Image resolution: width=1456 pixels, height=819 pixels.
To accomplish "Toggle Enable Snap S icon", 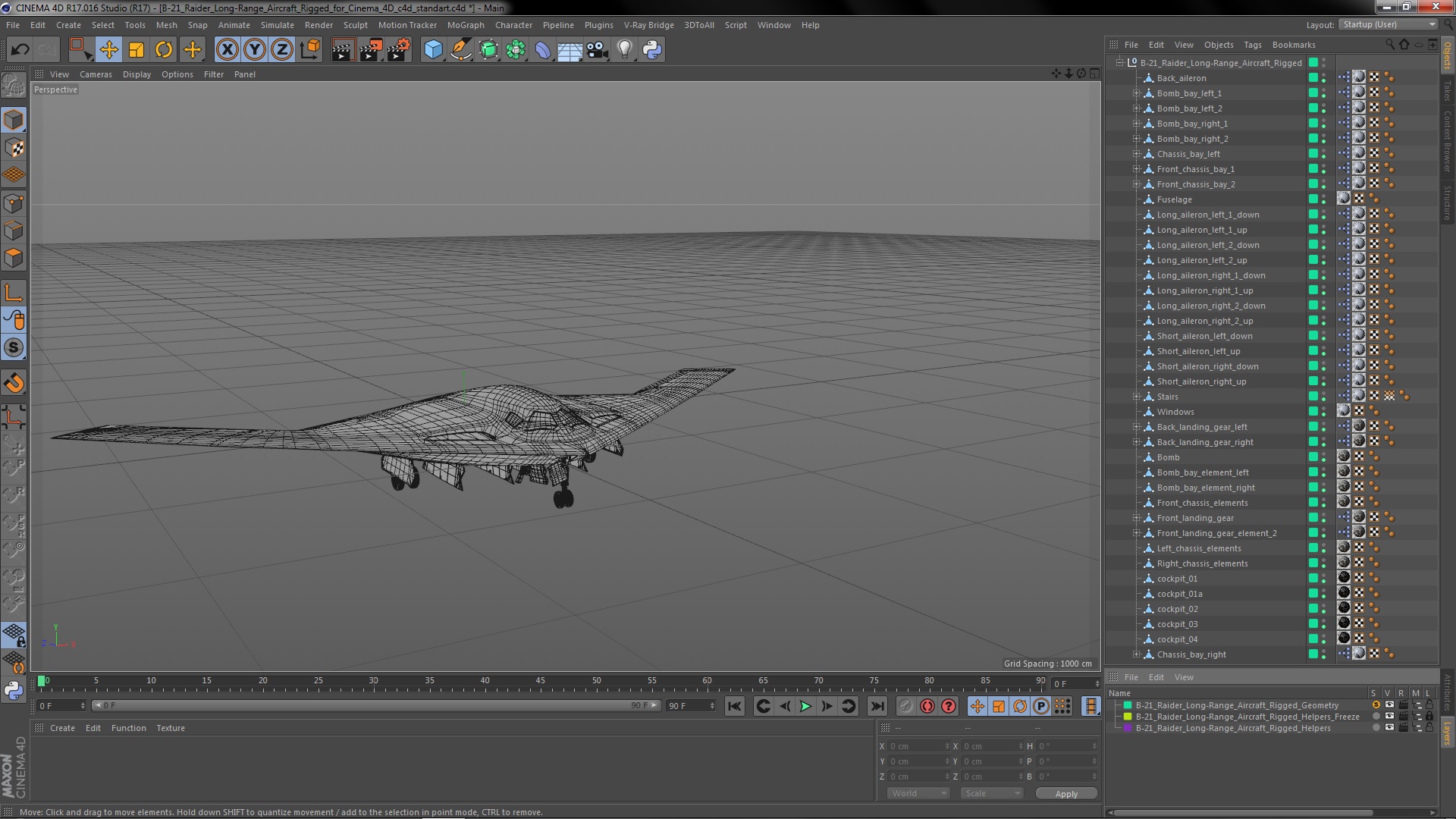I will pos(14,348).
